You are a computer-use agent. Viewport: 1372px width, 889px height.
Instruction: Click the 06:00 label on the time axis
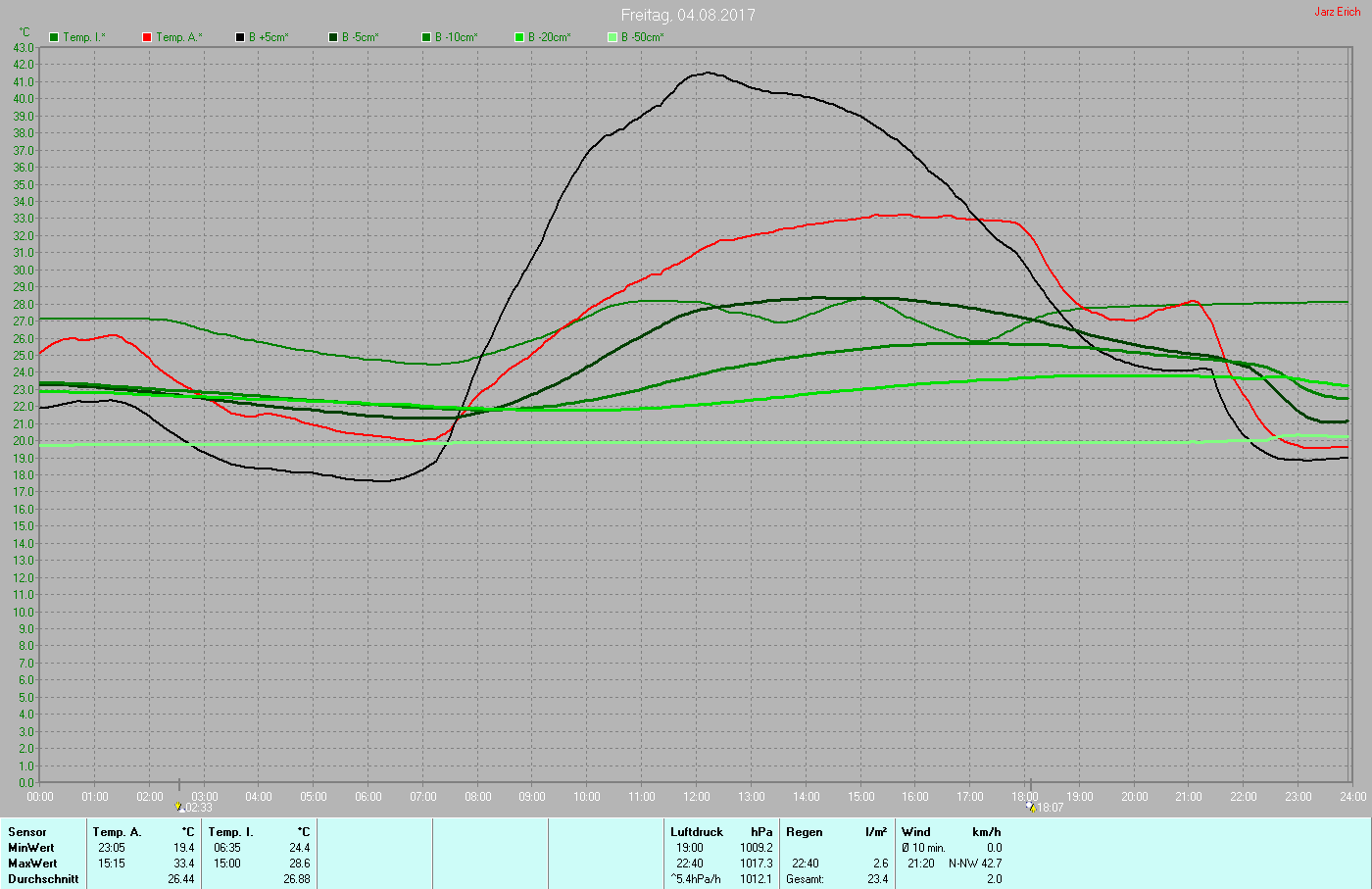coord(368,797)
